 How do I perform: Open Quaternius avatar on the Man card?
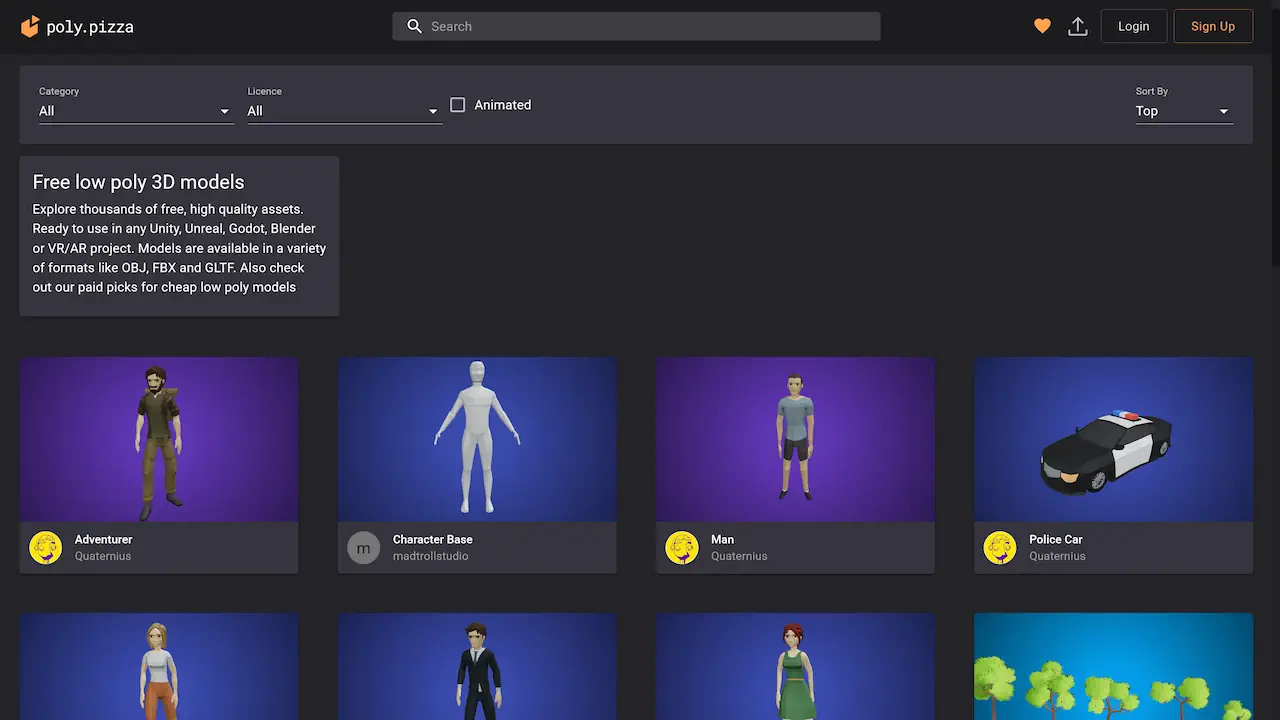[x=682, y=548]
